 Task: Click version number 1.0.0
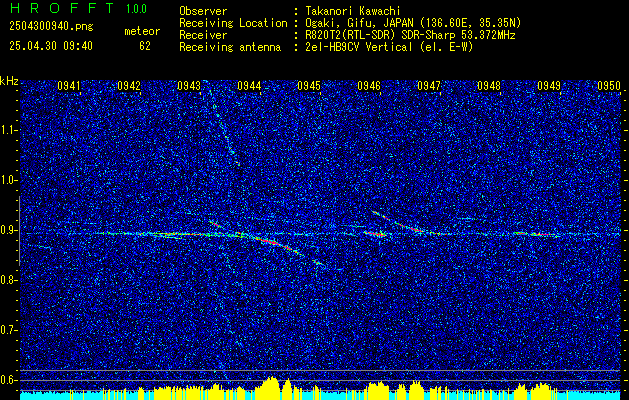(x=136, y=9)
